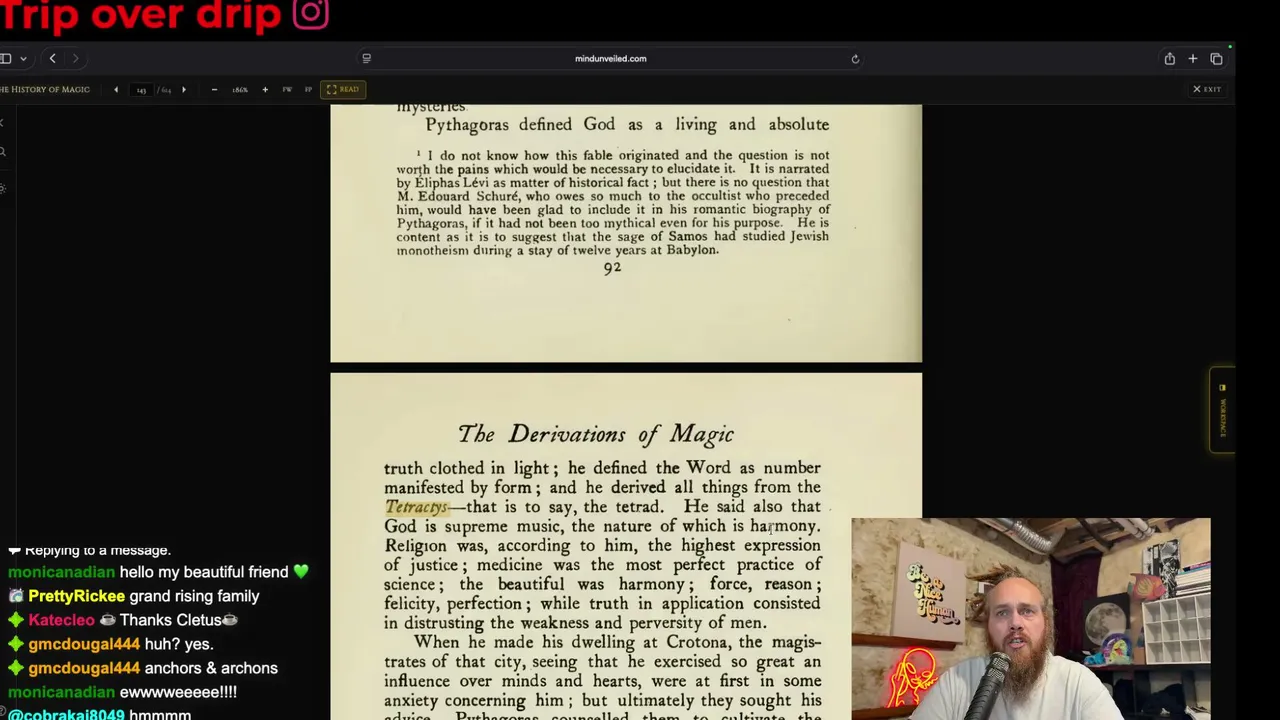Open the reader/page menu icon in address bar
Viewport: 1280px width, 720px height.
pyautogui.click(x=366, y=59)
